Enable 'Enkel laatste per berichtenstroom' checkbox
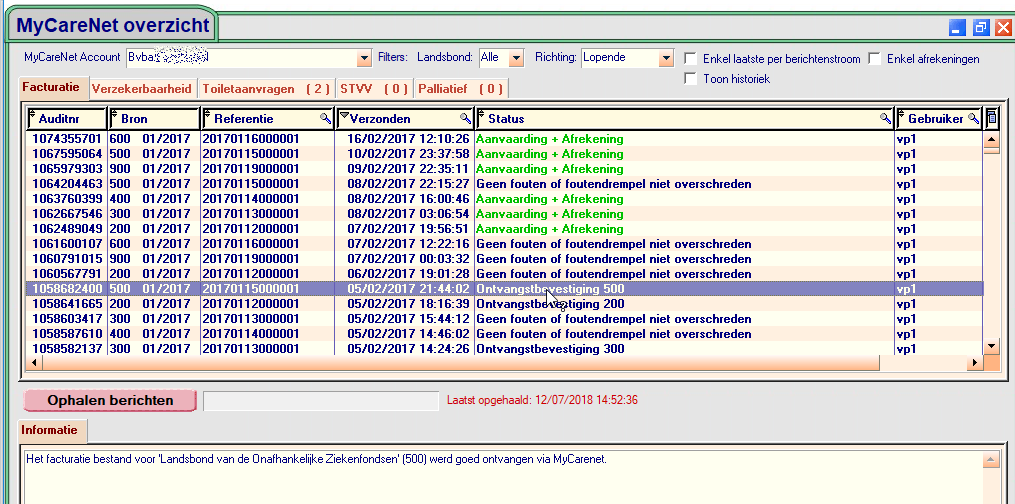 (x=691, y=59)
